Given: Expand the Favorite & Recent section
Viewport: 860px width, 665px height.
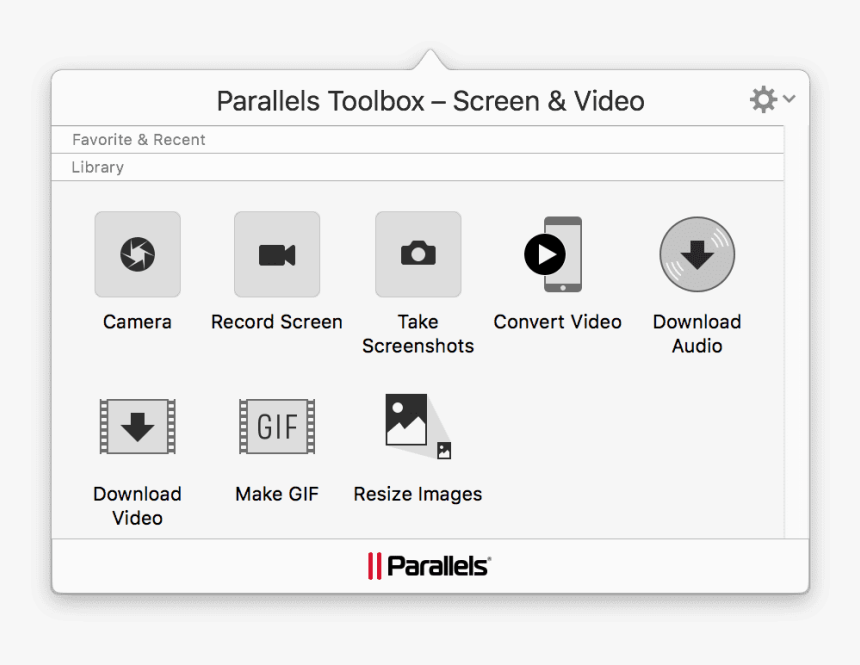Looking at the screenshot, I should point(417,140).
